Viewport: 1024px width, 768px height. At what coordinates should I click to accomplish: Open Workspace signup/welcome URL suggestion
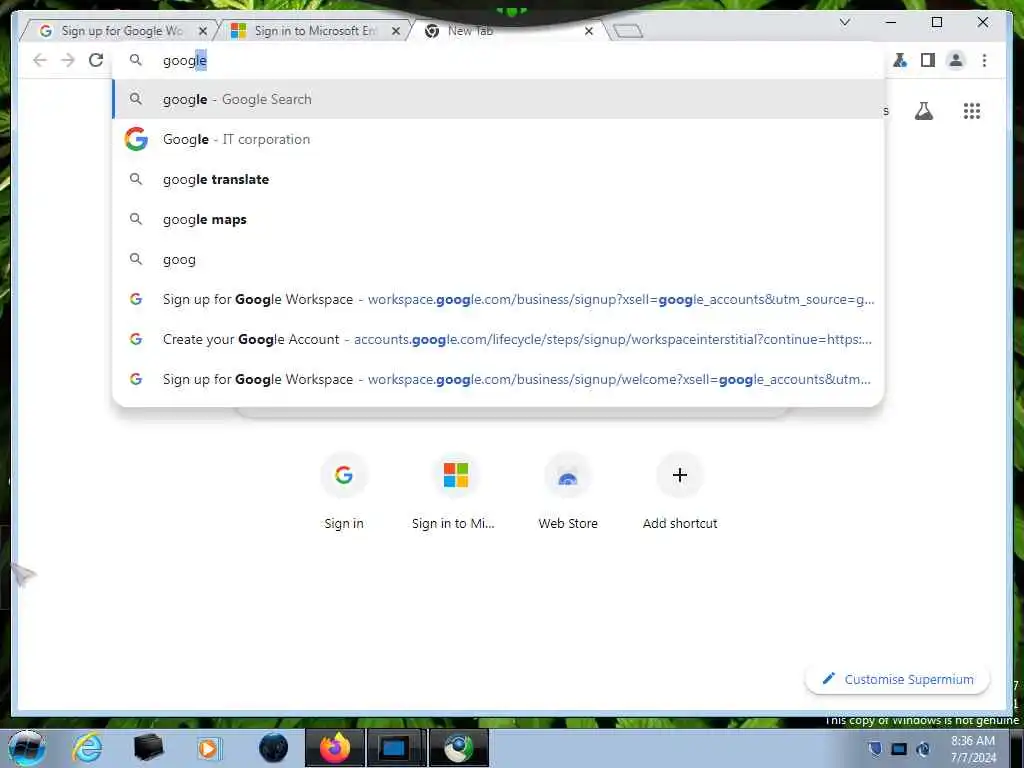point(498,379)
